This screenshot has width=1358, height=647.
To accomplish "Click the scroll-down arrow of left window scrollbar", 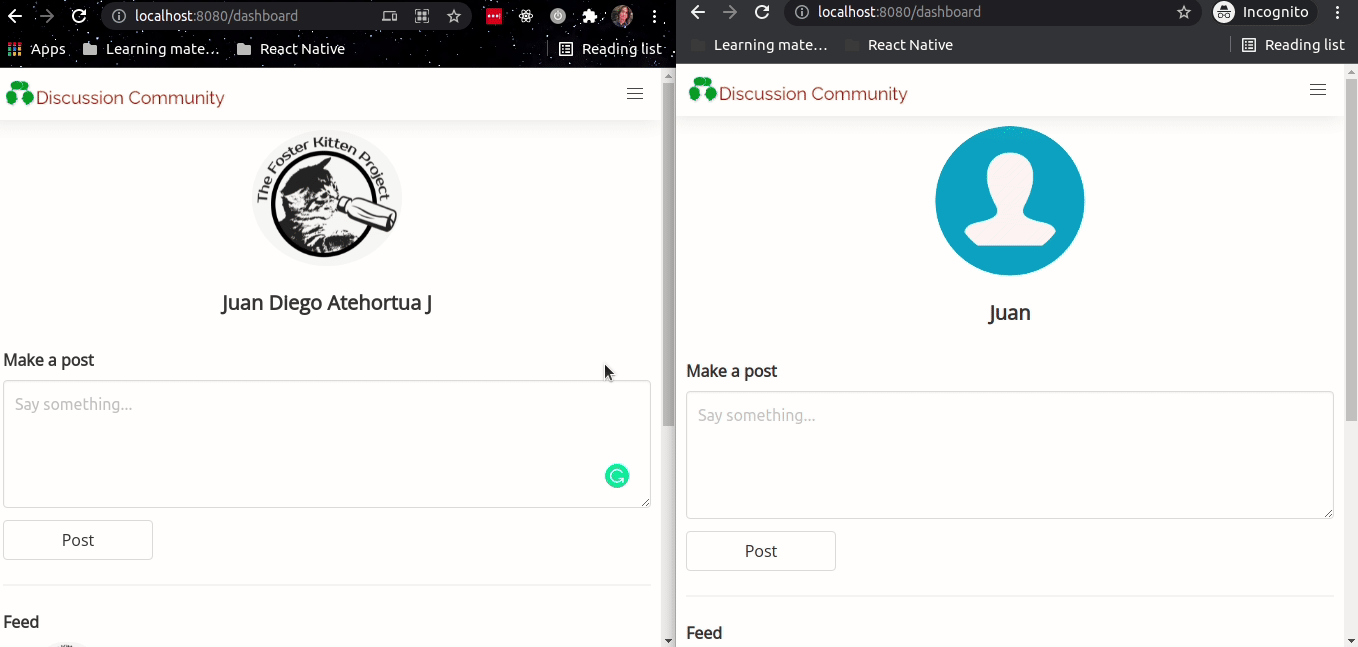I will [669, 640].
